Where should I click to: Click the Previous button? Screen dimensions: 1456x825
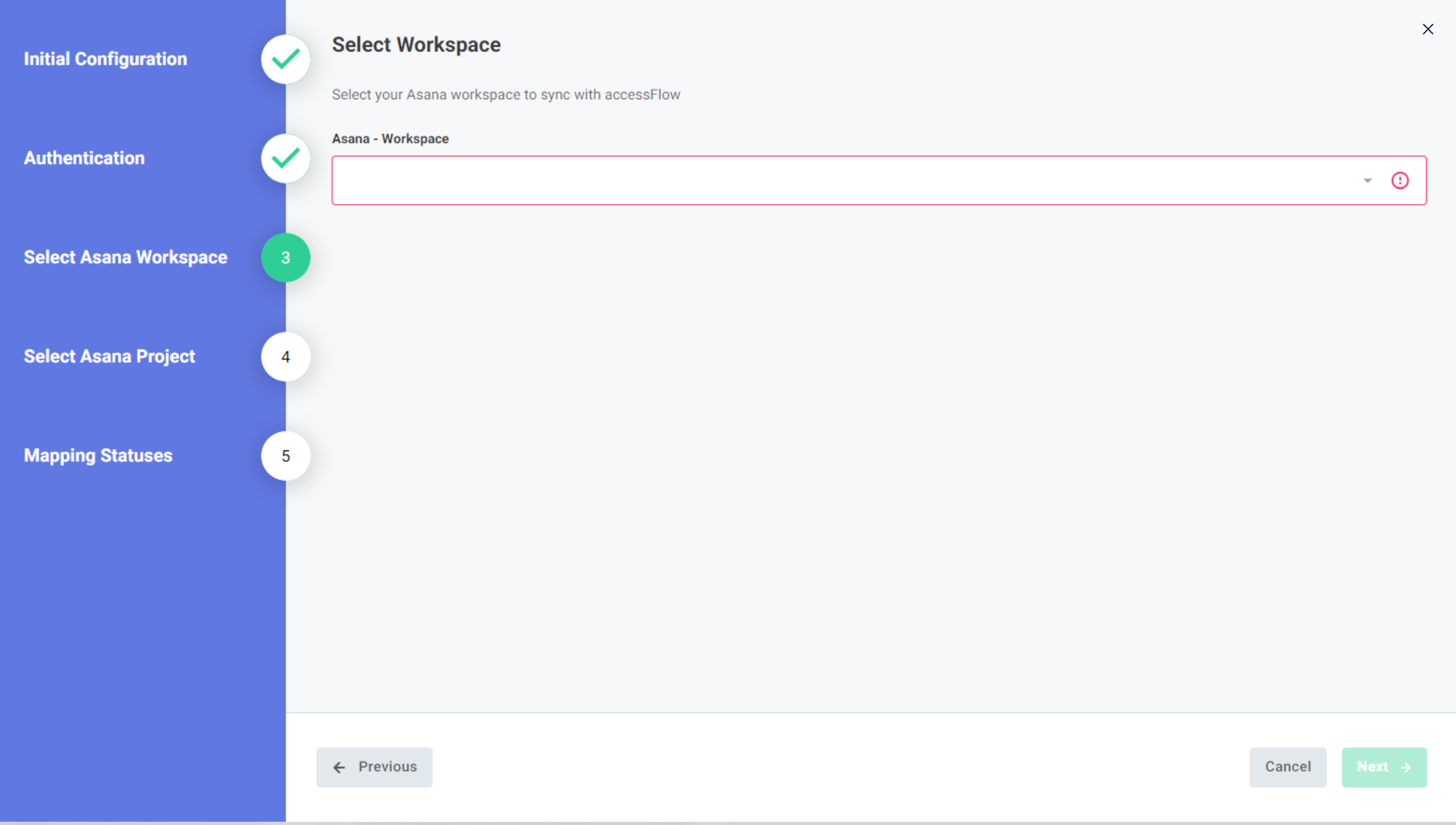pos(374,767)
